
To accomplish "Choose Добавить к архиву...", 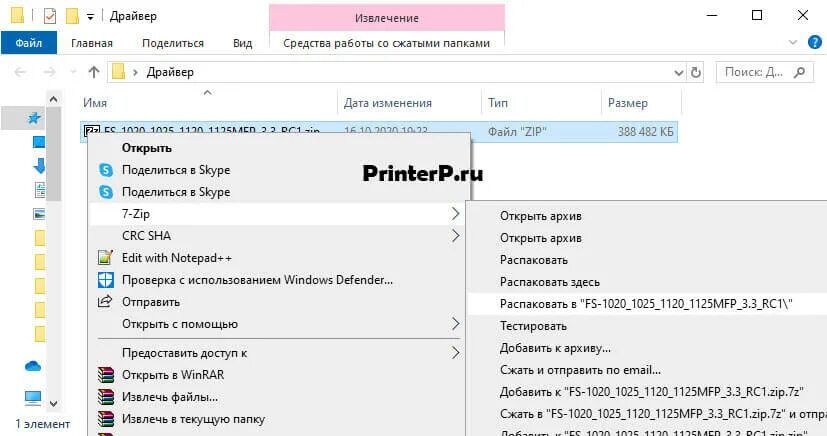I will 647,348.
